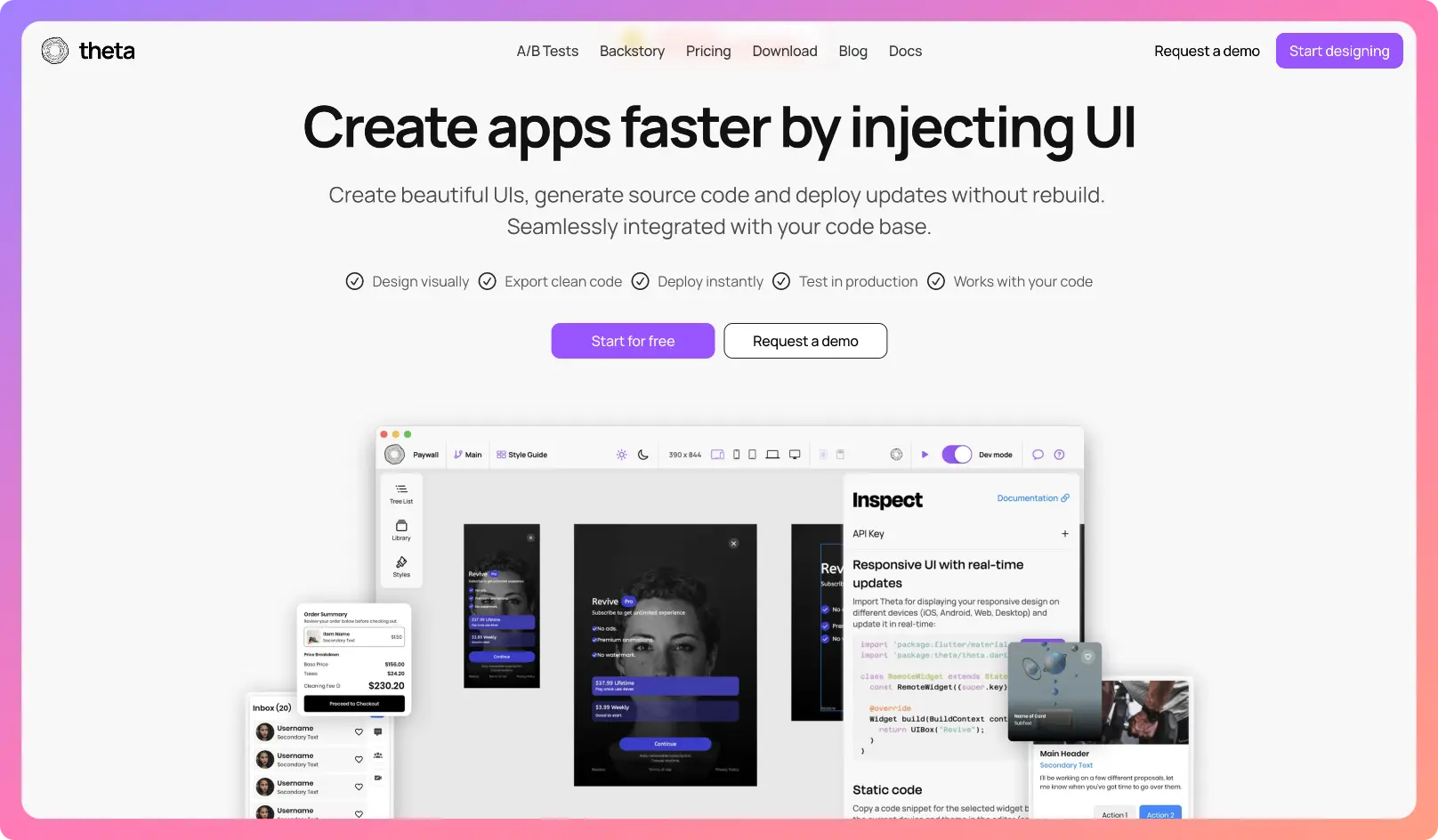Screen dimensions: 1438x840
Task: Select the desktop monitor preview icon
Action: tap(795, 455)
